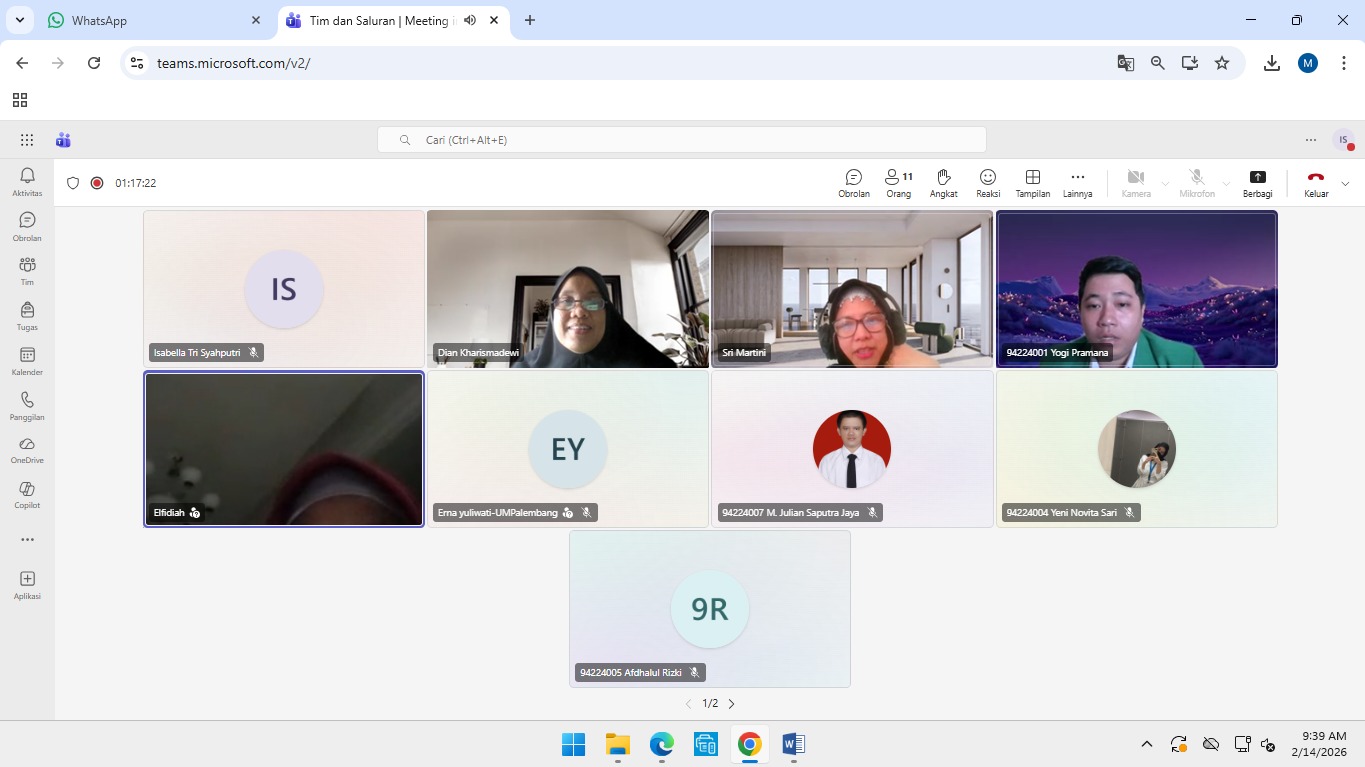
Task: Go to next participant page arrow
Action: (x=731, y=704)
